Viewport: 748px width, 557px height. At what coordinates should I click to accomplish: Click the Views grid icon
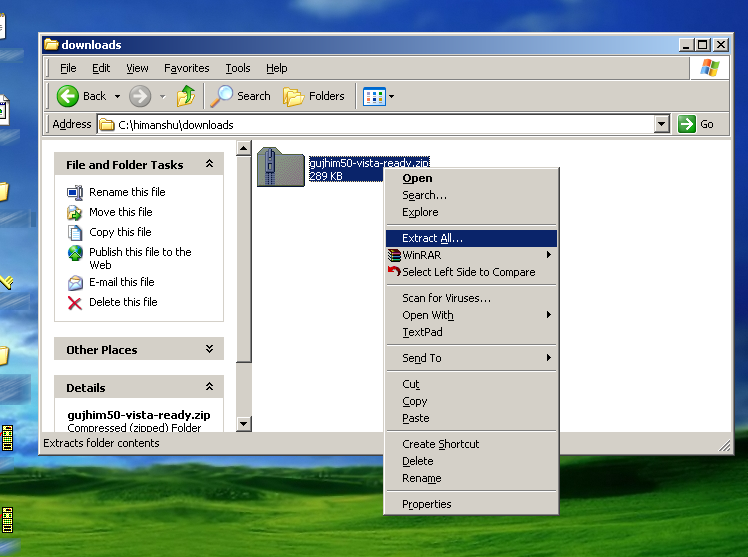[x=374, y=96]
